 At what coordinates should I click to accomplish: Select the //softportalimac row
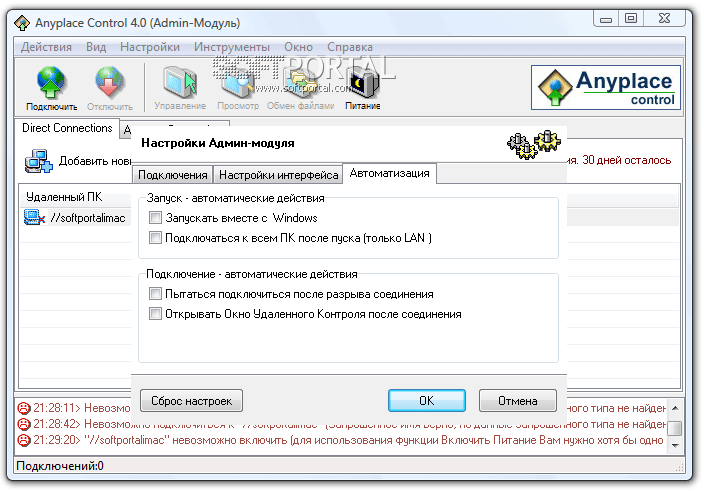[76, 218]
